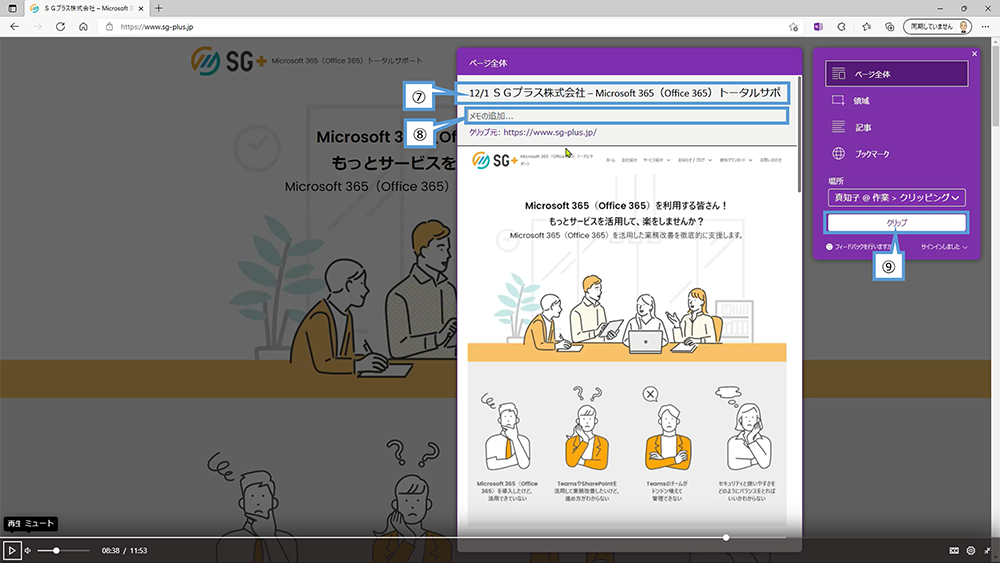
Task: Go to the browser Home icon
Action: (x=84, y=27)
